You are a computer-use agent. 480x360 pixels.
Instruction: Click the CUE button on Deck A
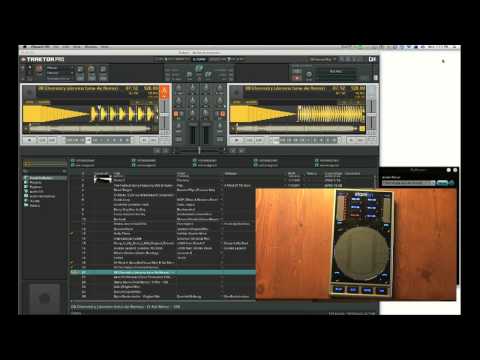pos(42,140)
